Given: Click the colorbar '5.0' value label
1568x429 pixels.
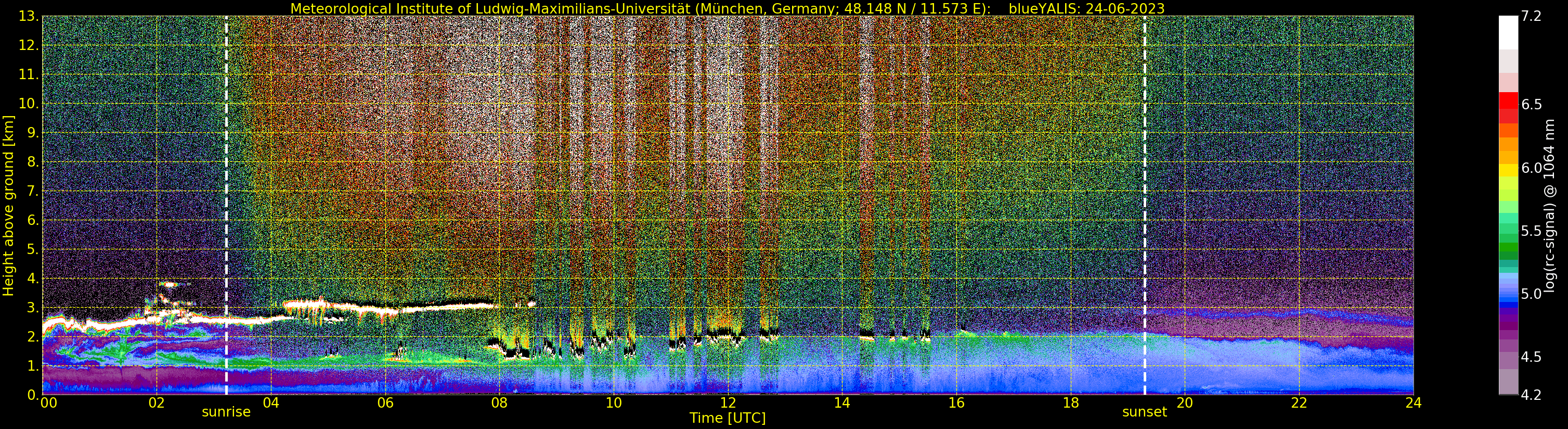Looking at the screenshot, I should tap(1532, 294).
